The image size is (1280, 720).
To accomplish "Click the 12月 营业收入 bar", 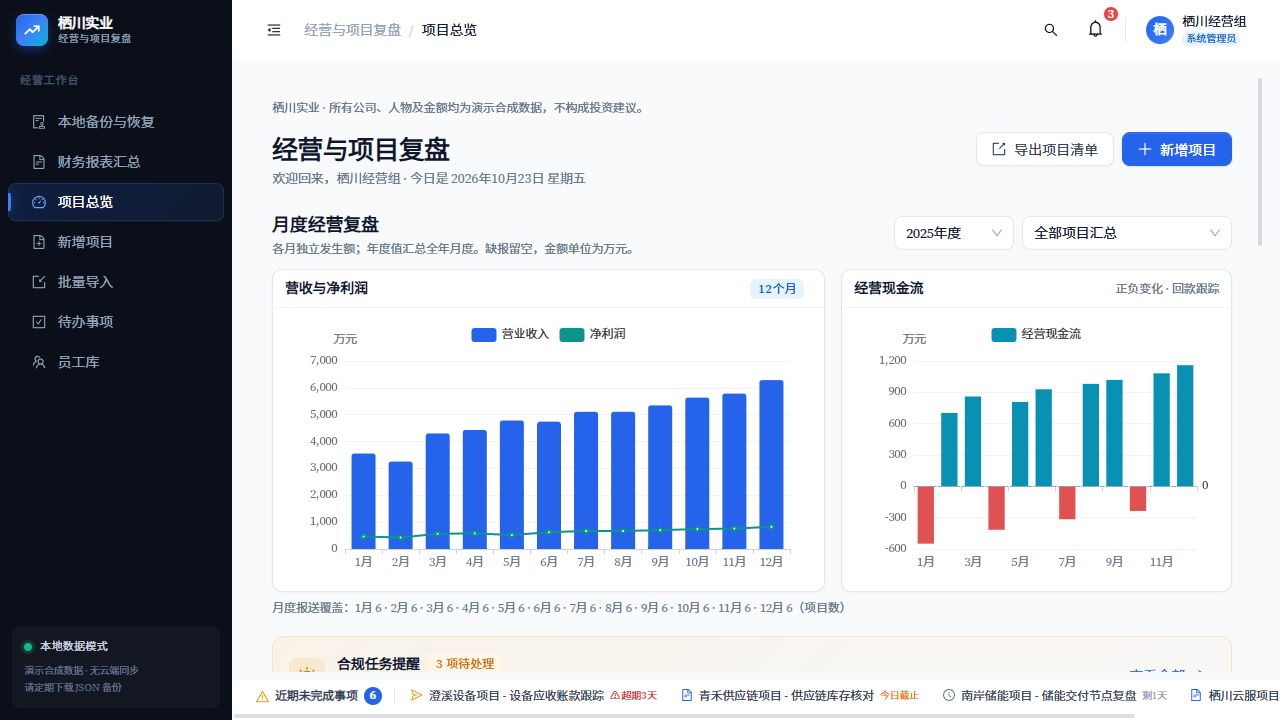I will [x=771, y=465].
